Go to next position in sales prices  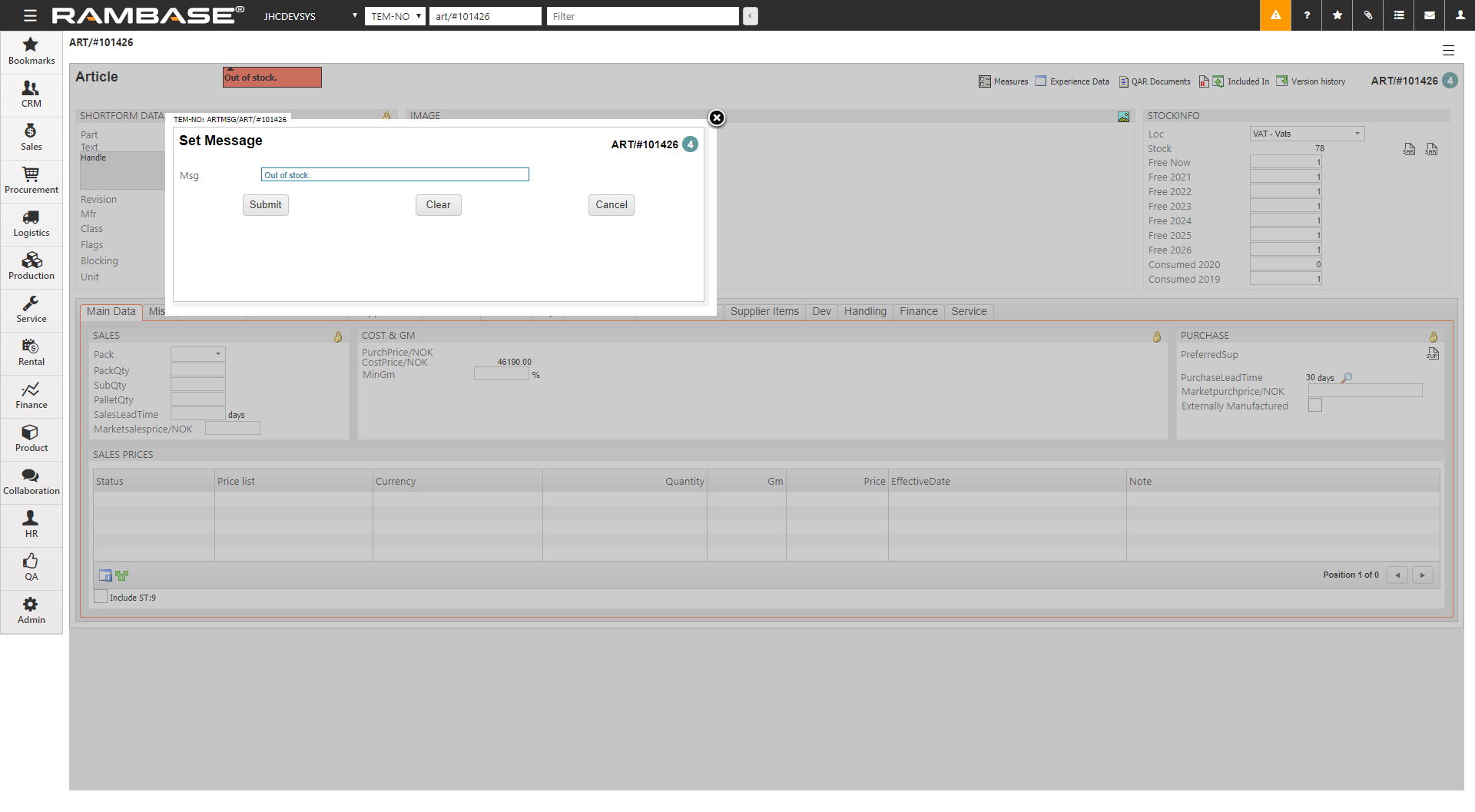pyautogui.click(x=1423, y=575)
